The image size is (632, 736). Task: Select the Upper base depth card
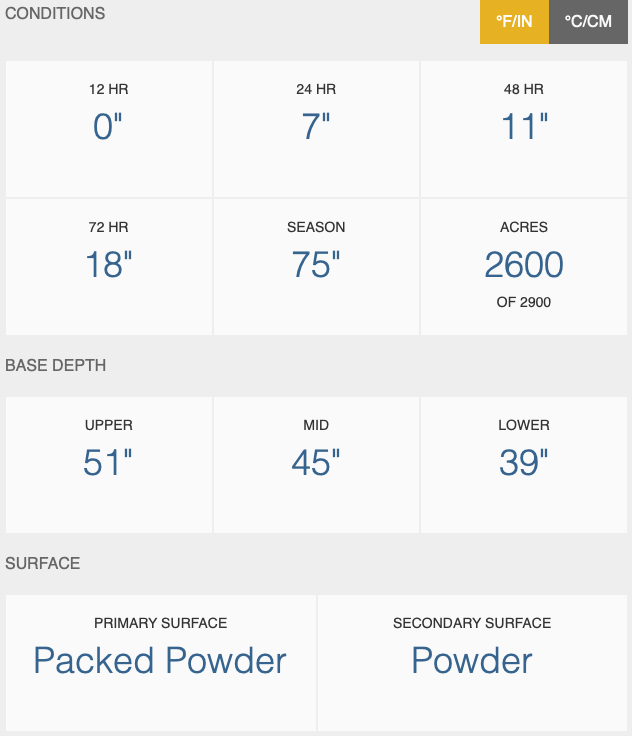click(x=109, y=465)
